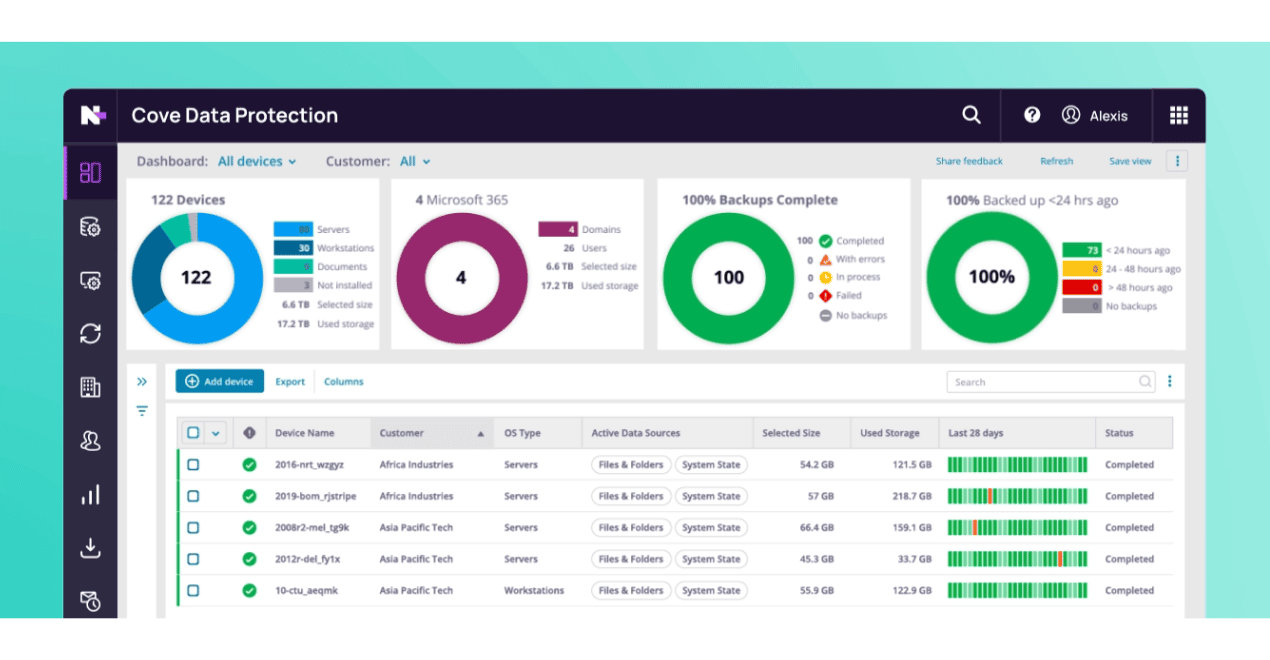The width and height of the screenshot is (1270, 660).
Task: Click the Add device button
Action: 220,381
